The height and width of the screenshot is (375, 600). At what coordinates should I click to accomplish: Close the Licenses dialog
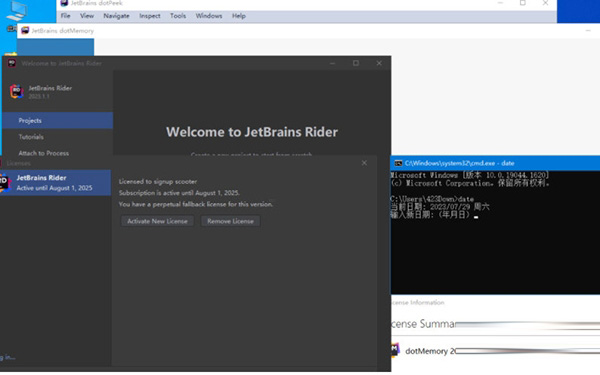pyautogui.click(x=364, y=163)
